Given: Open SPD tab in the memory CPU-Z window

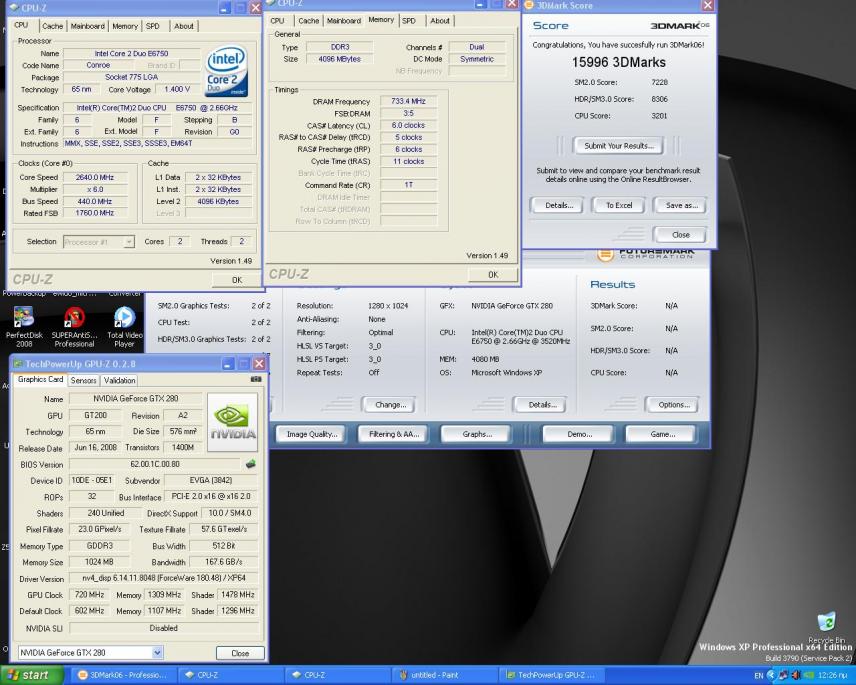Looking at the screenshot, I should 409,21.
